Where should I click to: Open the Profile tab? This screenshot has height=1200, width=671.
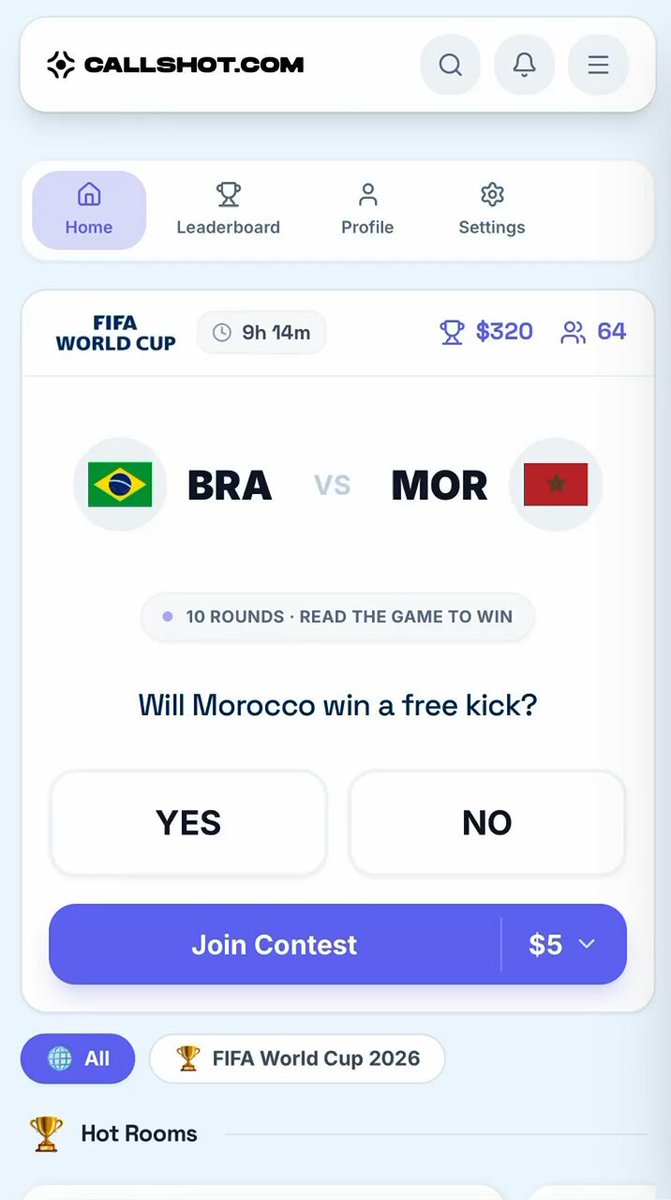pyautogui.click(x=367, y=210)
